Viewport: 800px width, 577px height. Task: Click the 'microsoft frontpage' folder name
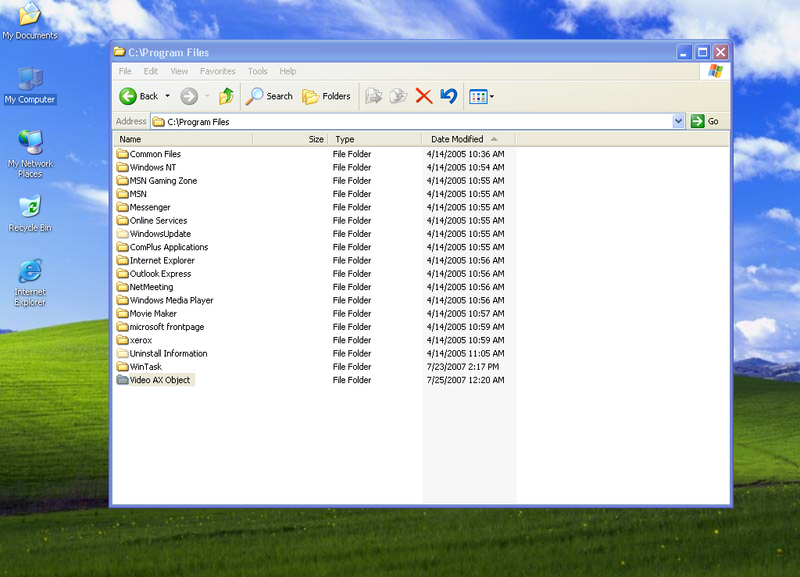pyautogui.click(x=167, y=327)
